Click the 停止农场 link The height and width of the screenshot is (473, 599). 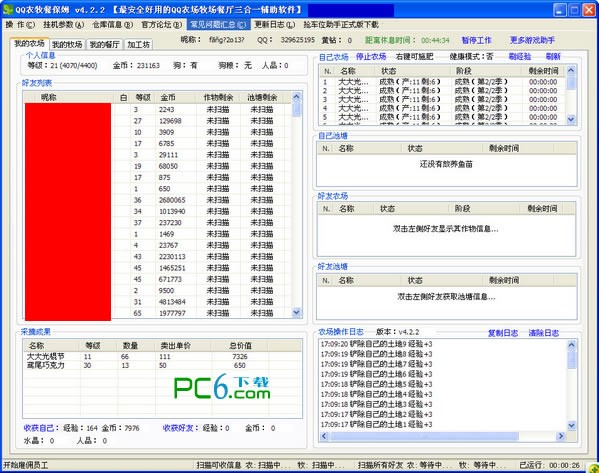tap(371, 57)
